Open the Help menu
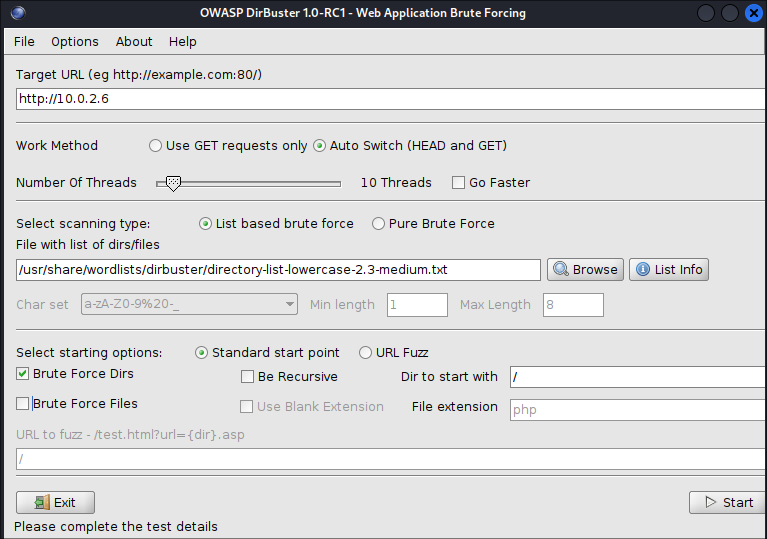 click(x=183, y=42)
